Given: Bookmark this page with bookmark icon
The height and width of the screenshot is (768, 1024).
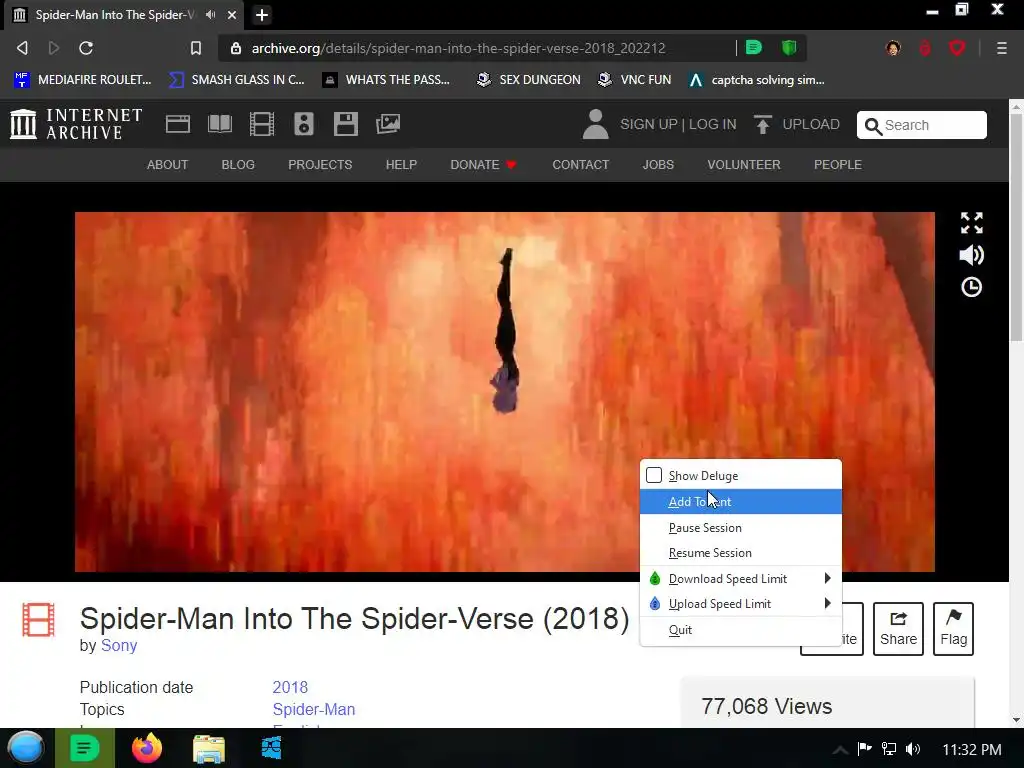Looking at the screenshot, I should tap(196, 48).
